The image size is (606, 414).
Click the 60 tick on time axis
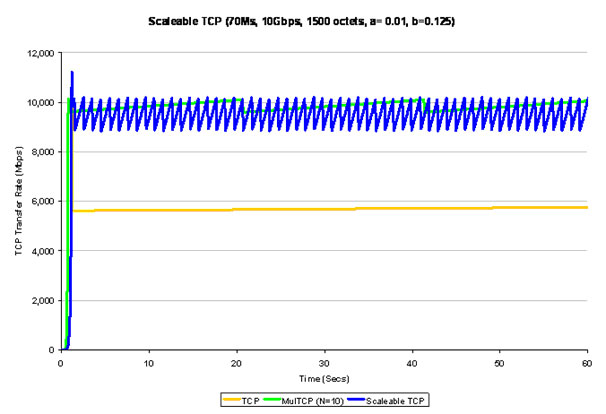coord(587,361)
